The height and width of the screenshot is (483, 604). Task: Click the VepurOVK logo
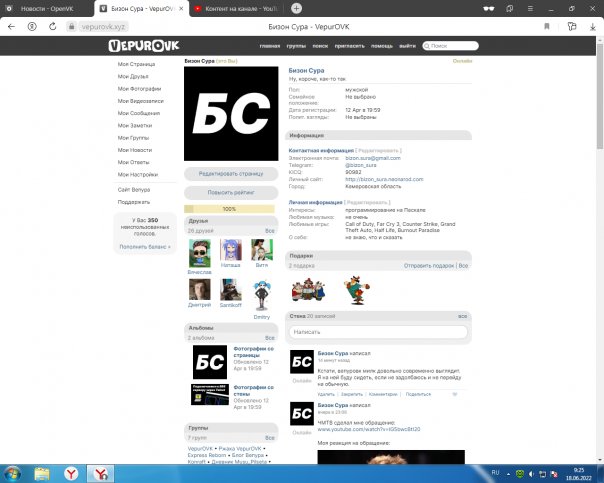pyautogui.click(x=144, y=46)
